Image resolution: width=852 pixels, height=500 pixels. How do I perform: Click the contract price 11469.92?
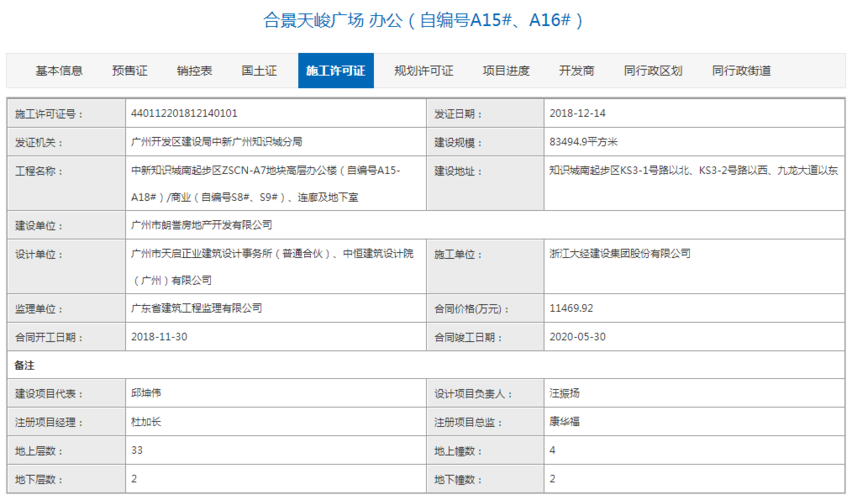572,309
